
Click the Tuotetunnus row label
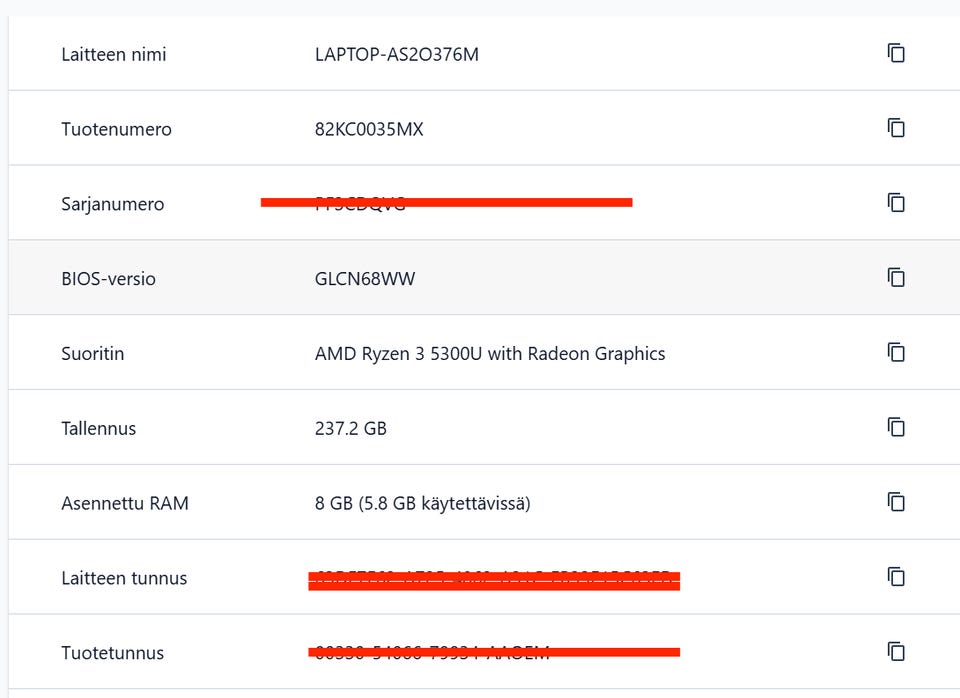coord(112,653)
